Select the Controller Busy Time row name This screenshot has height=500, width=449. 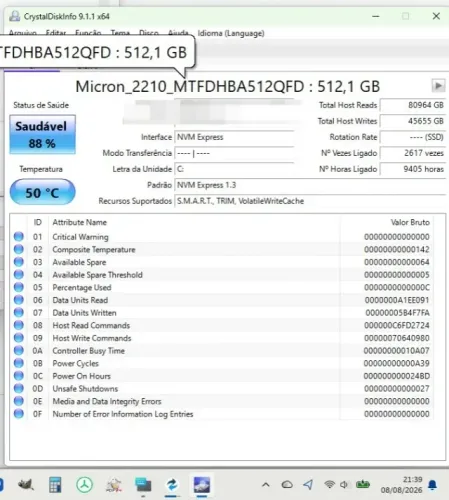(89, 351)
